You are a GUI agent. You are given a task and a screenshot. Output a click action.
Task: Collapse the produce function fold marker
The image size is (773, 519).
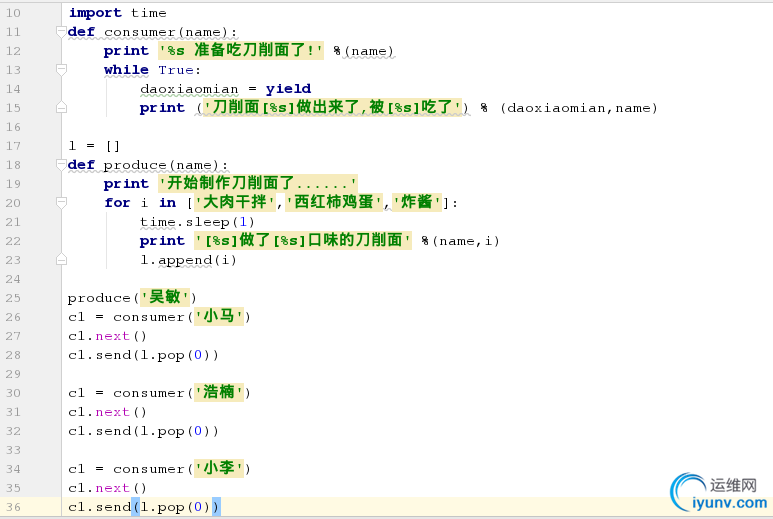tap(61, 165)
